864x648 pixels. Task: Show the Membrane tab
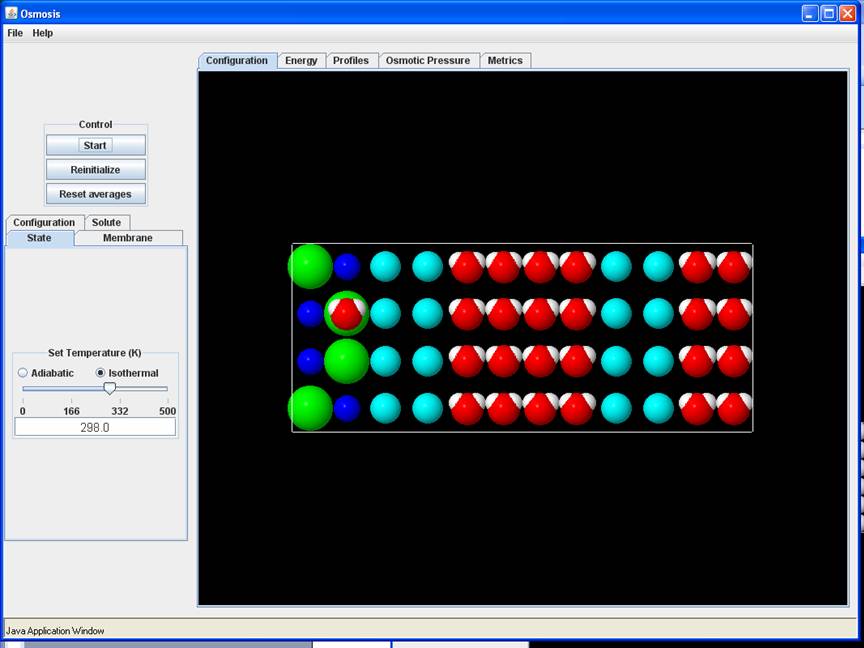[128, 238]
